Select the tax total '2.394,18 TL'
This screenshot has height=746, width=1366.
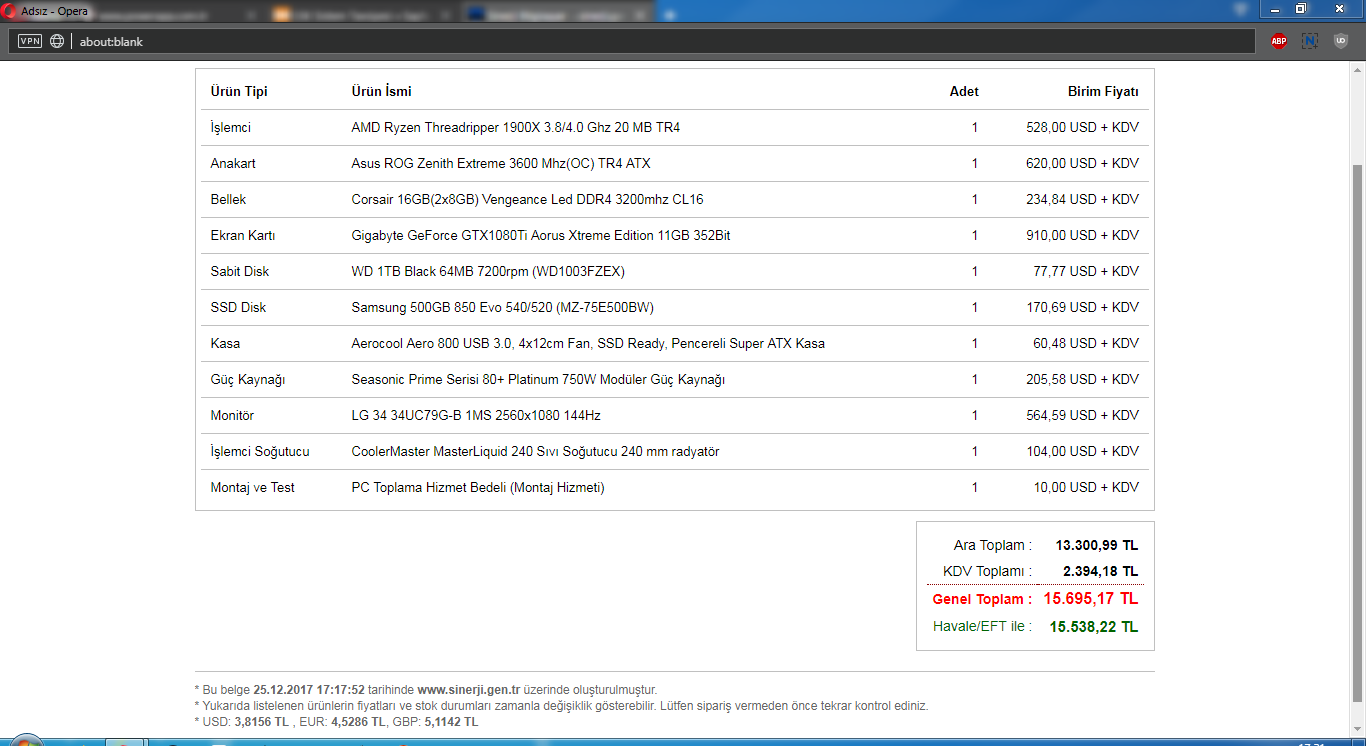1101,571
